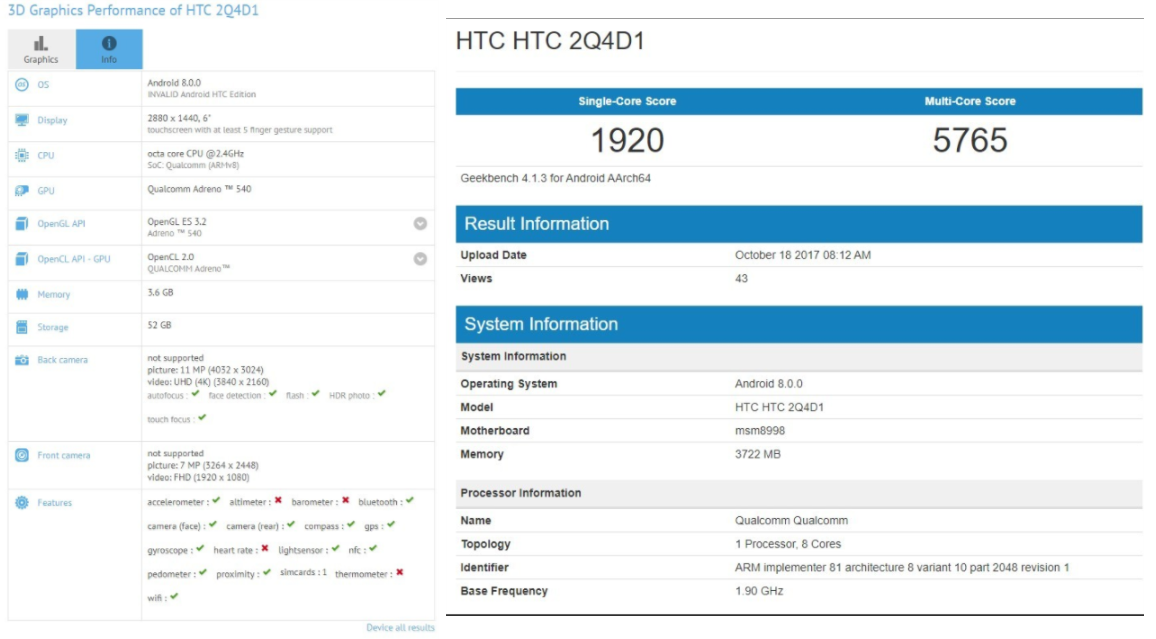The image size is (1156, 639).
Task: Click the nfc check mark
Action: (373, 548)
